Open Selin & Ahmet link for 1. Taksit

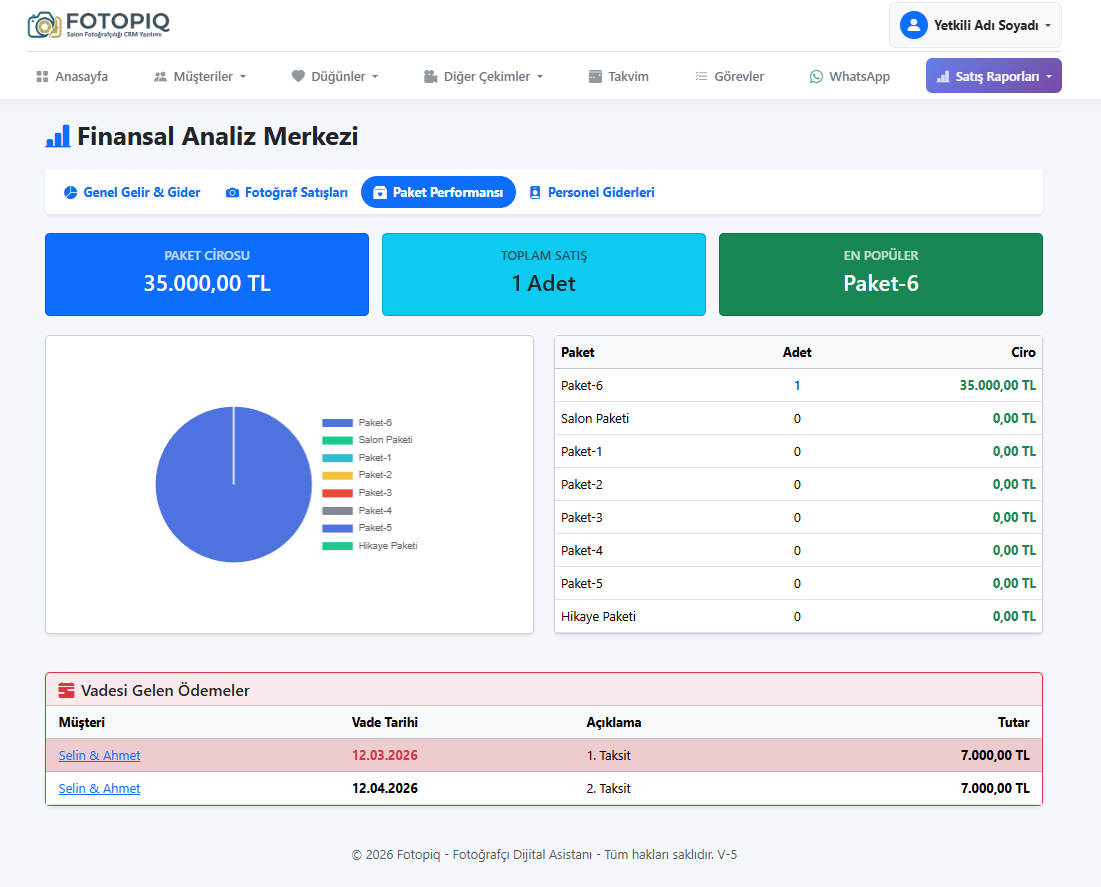99,755
